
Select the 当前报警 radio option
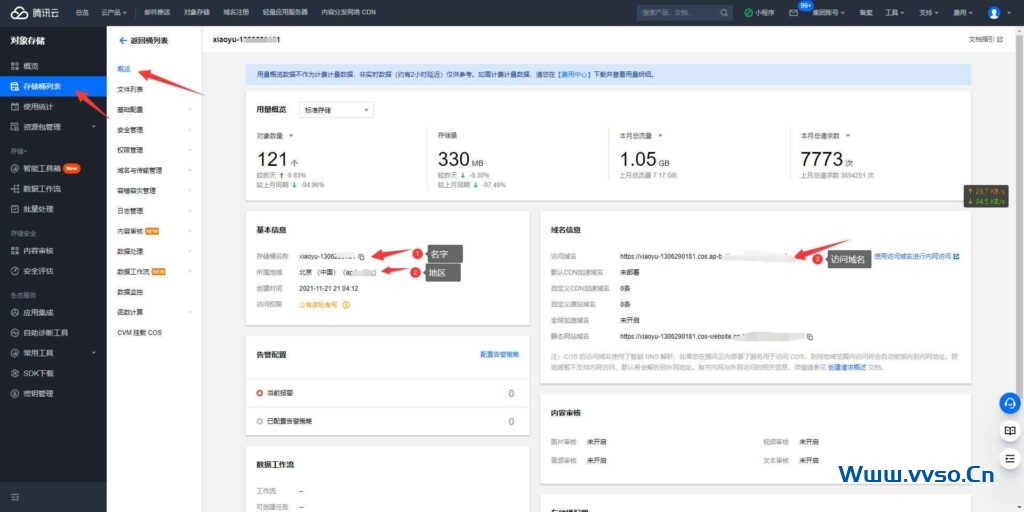260,394
